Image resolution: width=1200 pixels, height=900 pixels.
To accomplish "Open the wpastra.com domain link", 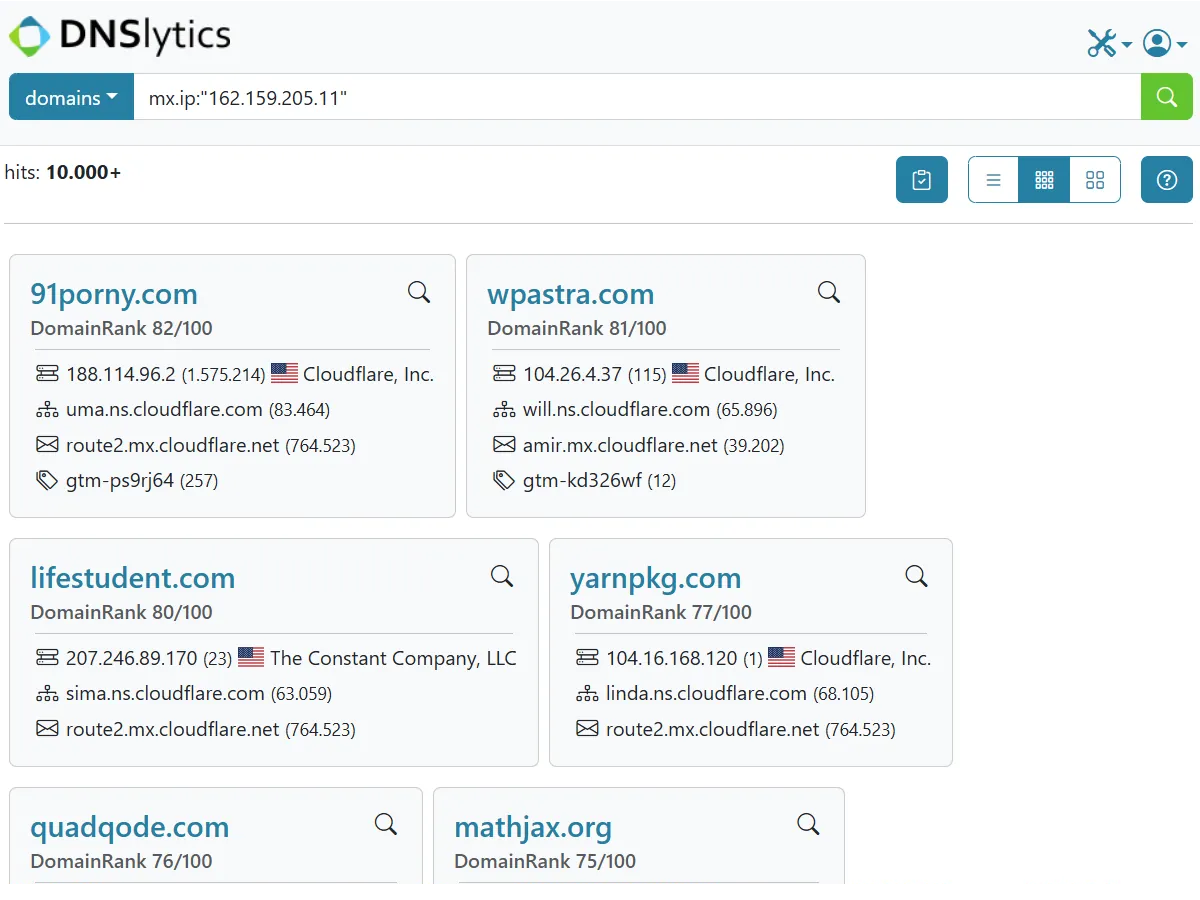I will click(x=570, y=294).
